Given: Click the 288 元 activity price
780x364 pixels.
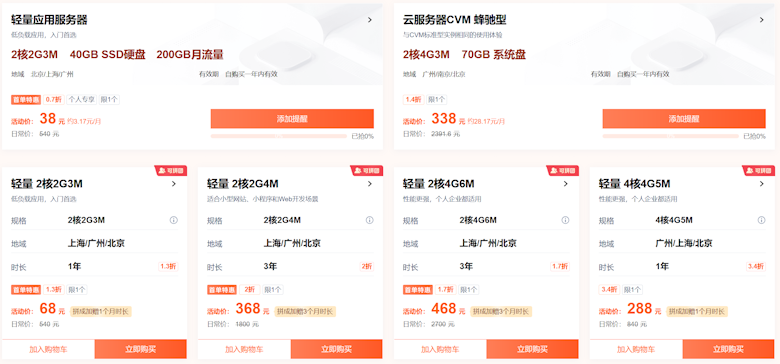Looking at the screenshot, I should coord(644,309).
